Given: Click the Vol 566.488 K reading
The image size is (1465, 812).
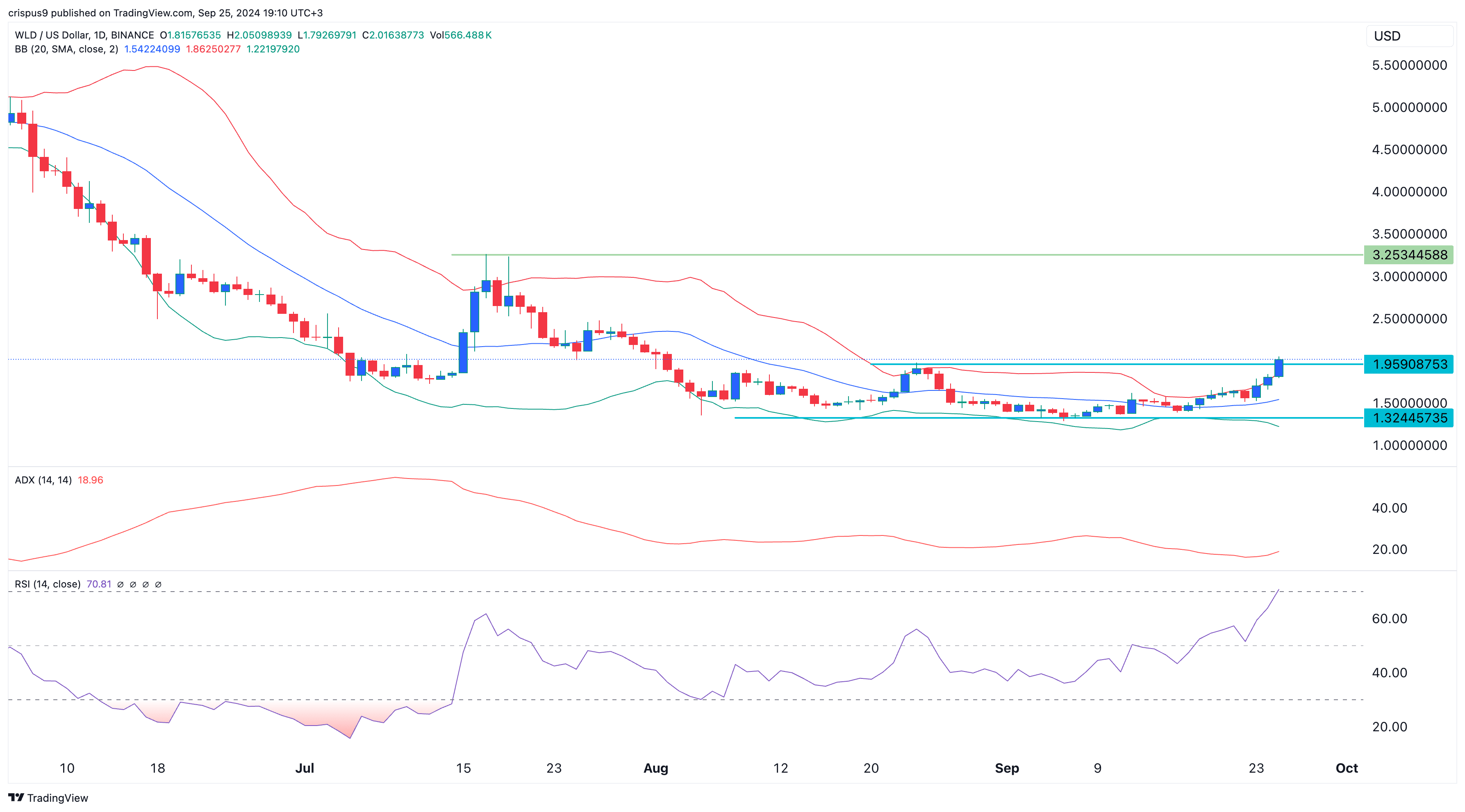Looking at the screenshot, I should [461, 35].
